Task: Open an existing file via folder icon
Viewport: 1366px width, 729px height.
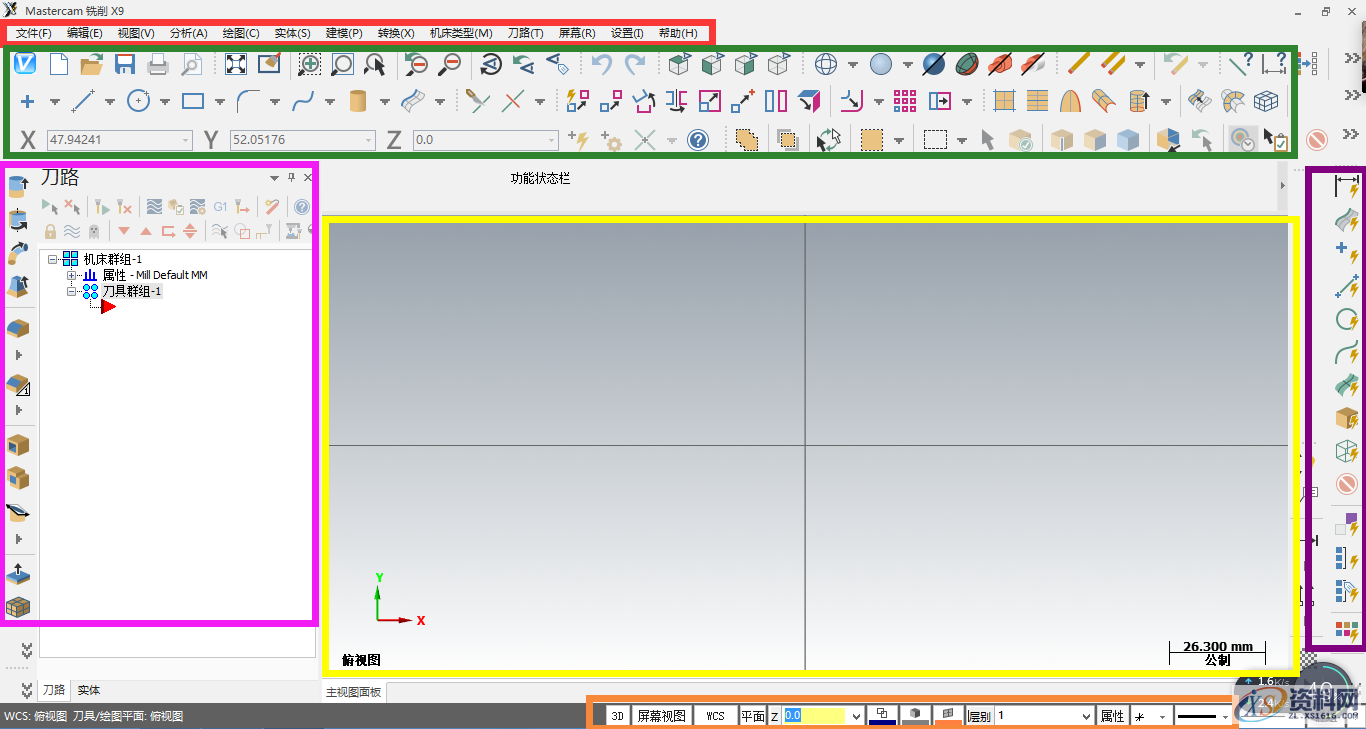Action: tap(92, 65)
